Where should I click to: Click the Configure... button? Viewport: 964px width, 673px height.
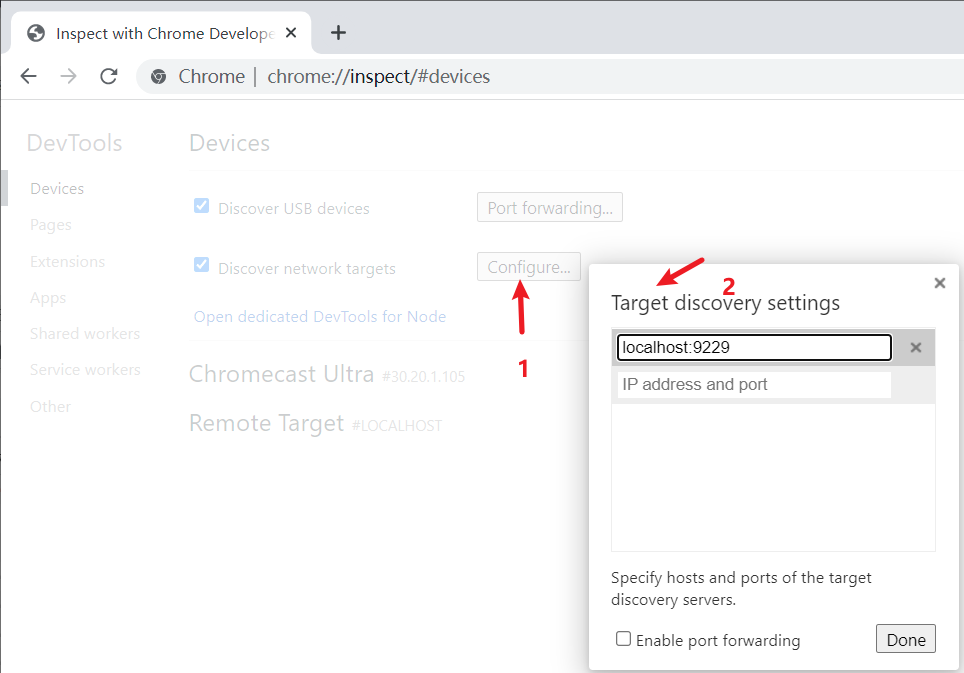pos(529,267)
